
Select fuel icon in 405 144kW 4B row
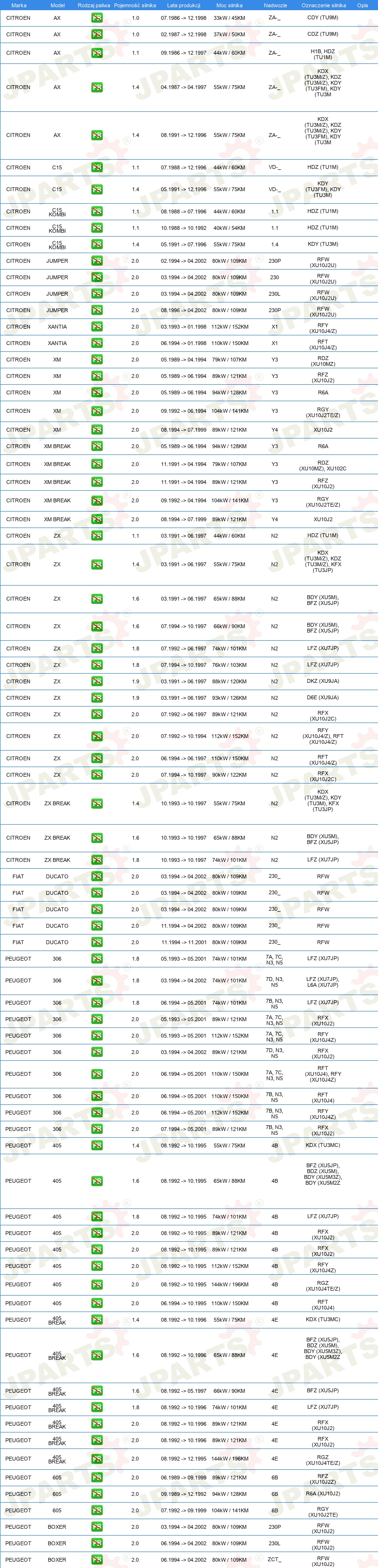pos(97,1284)
